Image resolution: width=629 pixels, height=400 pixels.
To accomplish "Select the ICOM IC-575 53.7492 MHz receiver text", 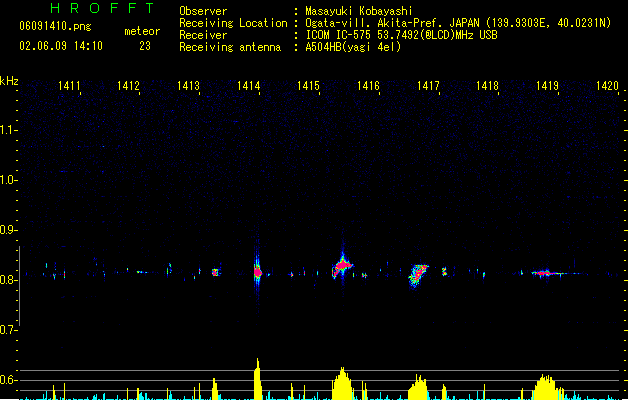I will click(x=402, y=35).
